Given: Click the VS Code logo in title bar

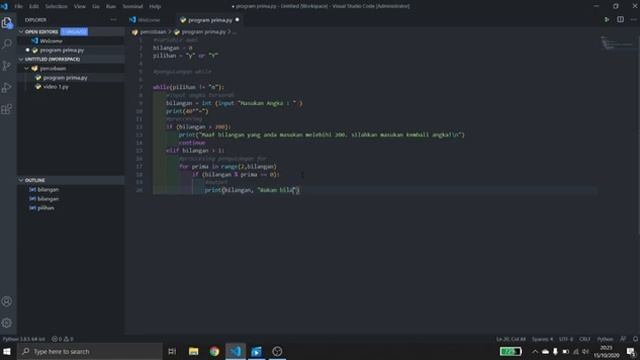Looking at the screenshot, I should coord(4,6).
